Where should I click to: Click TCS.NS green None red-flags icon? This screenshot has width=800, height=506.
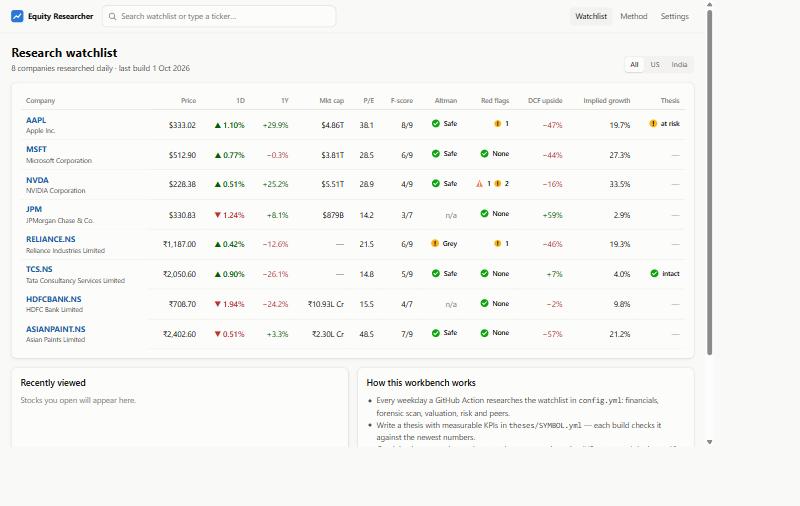click(x=484, y=273)
